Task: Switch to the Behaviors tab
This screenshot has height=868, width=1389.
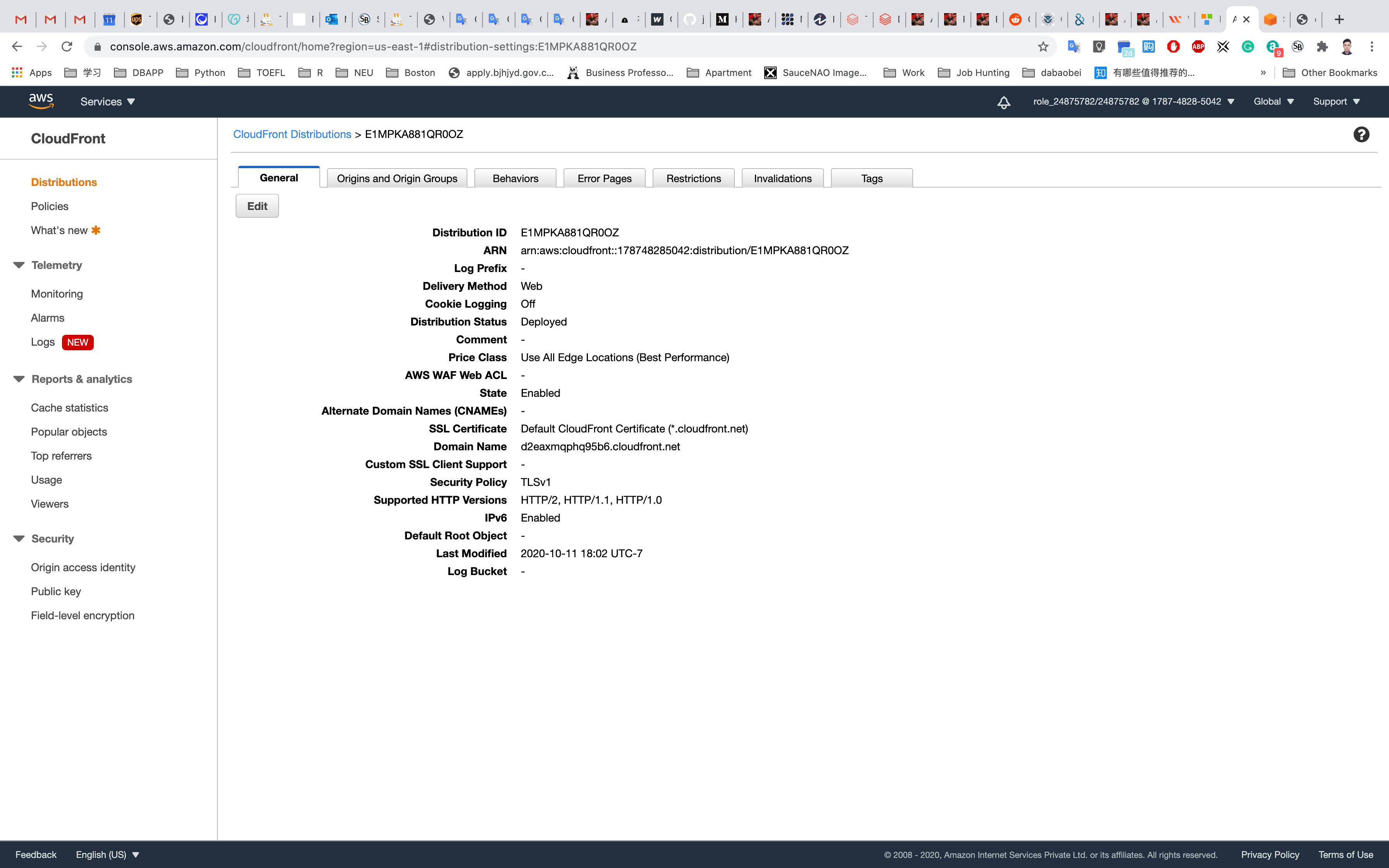Action: point(515,179)
